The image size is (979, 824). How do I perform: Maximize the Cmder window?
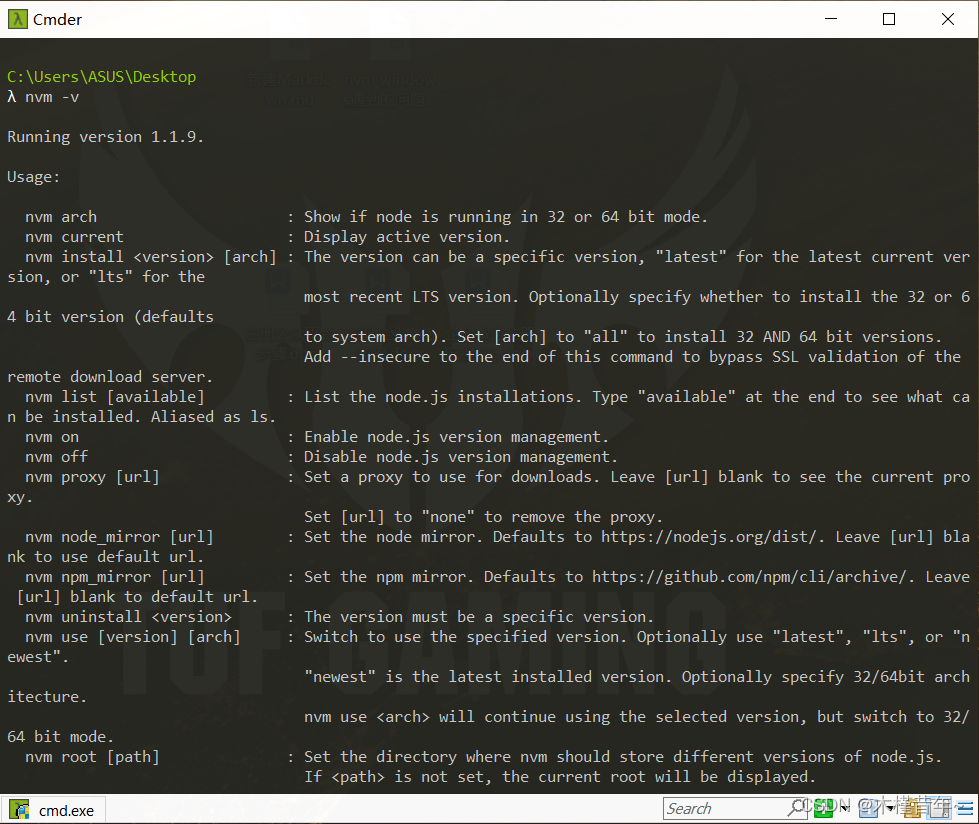click(x=888, y=19)
